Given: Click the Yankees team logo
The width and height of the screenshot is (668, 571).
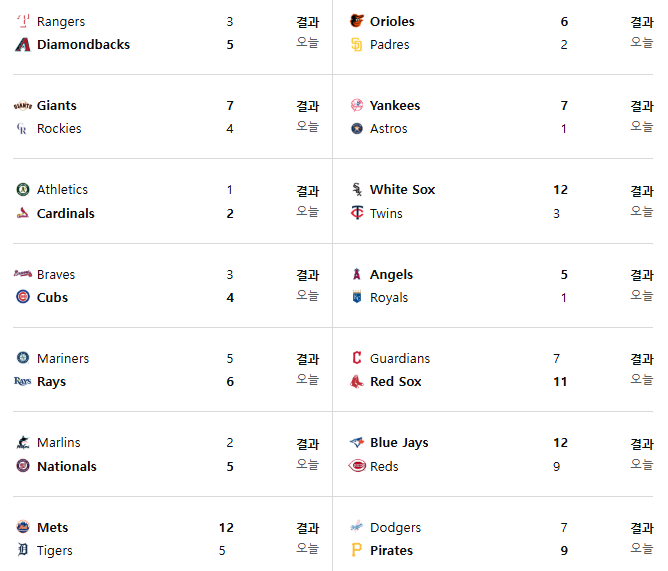Looking at the screenshot, I should pyautogui.click(x=357, y=105).
